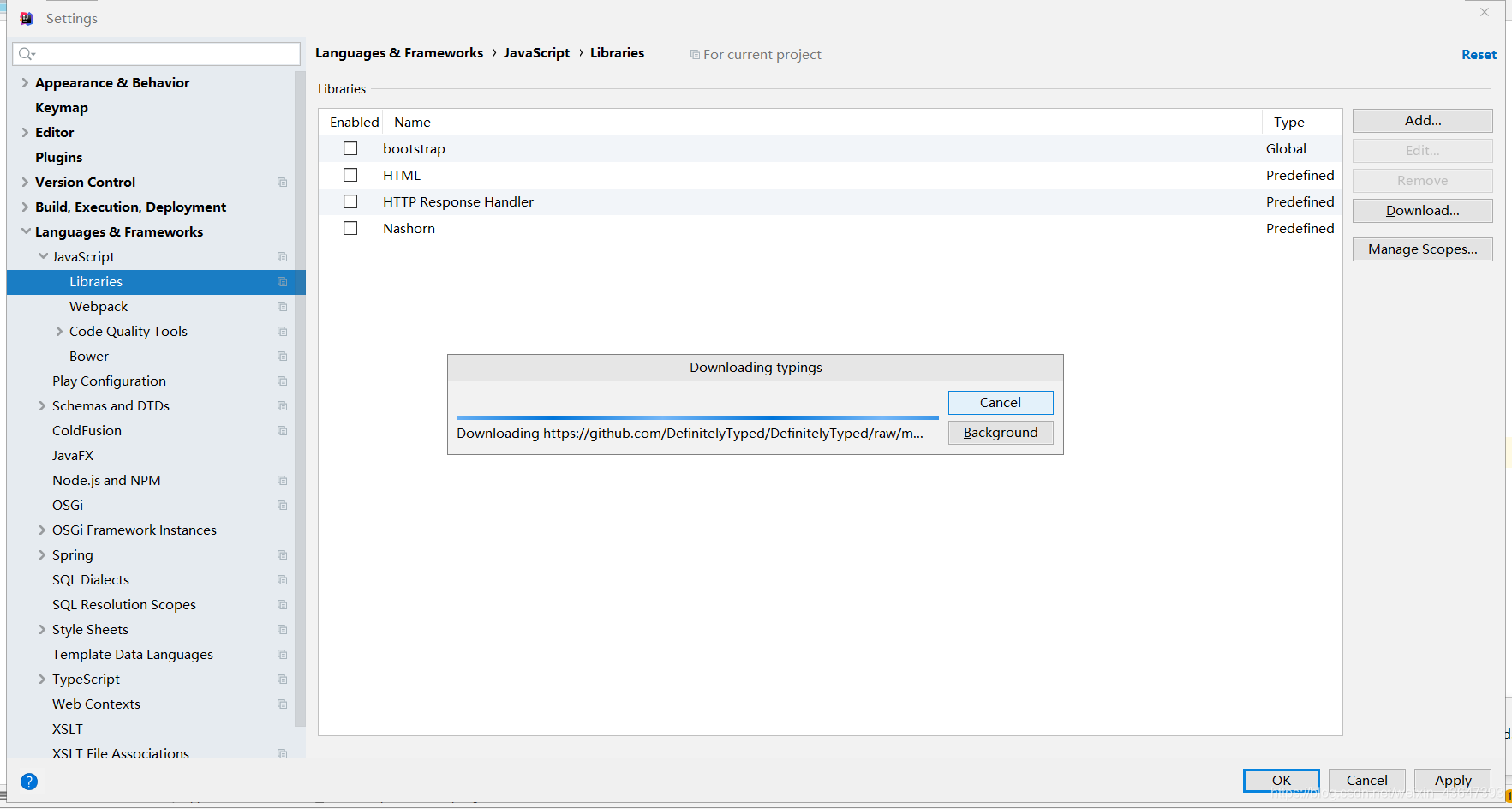Click OK to confirm settings

click(1282, 781)
